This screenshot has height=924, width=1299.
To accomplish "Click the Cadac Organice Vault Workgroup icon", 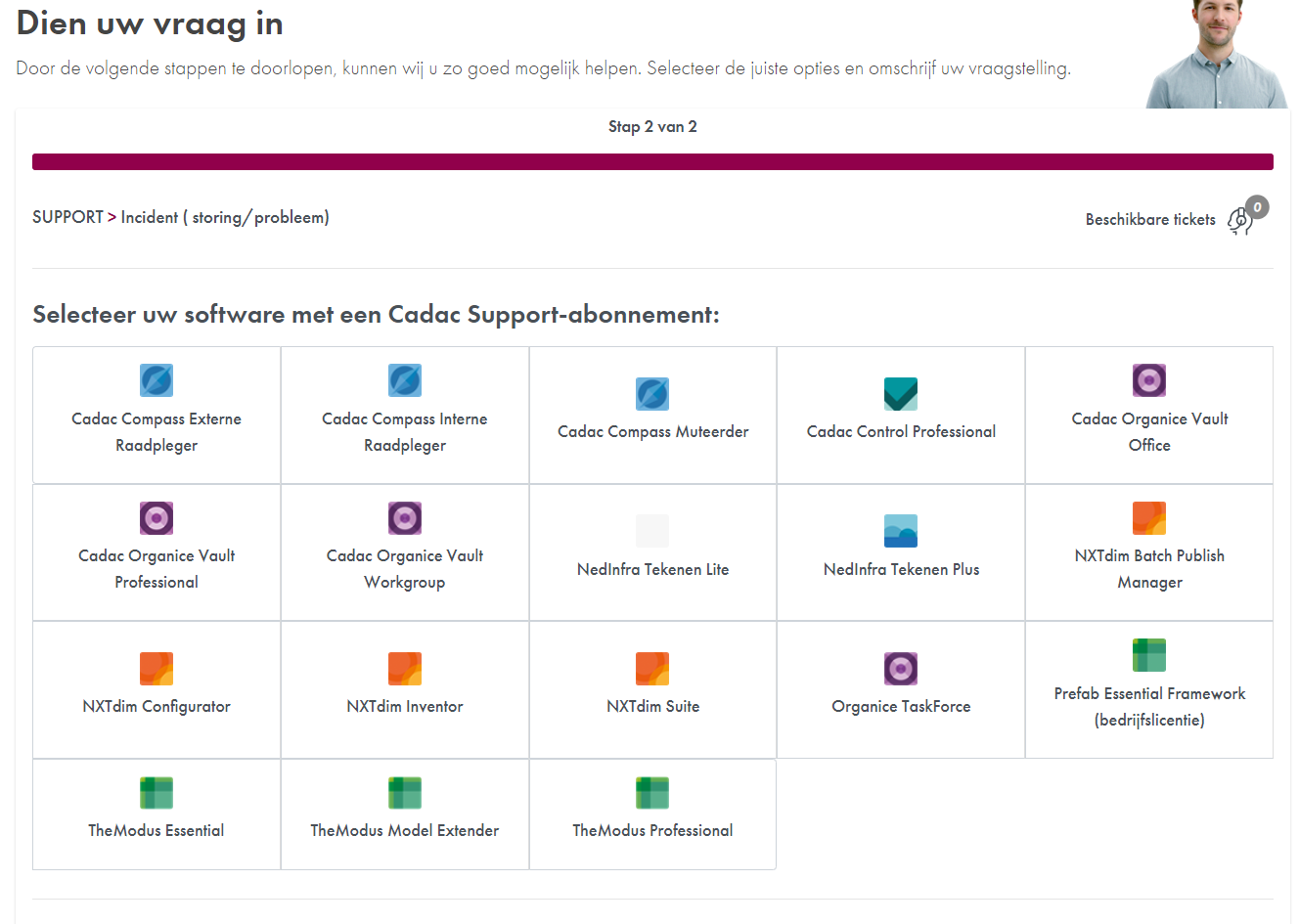I will 405,518.
